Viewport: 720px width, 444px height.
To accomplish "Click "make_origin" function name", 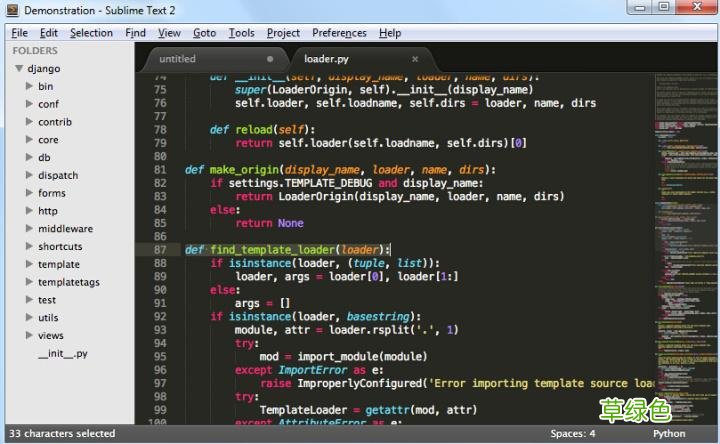I will click(x=244, y=170).
